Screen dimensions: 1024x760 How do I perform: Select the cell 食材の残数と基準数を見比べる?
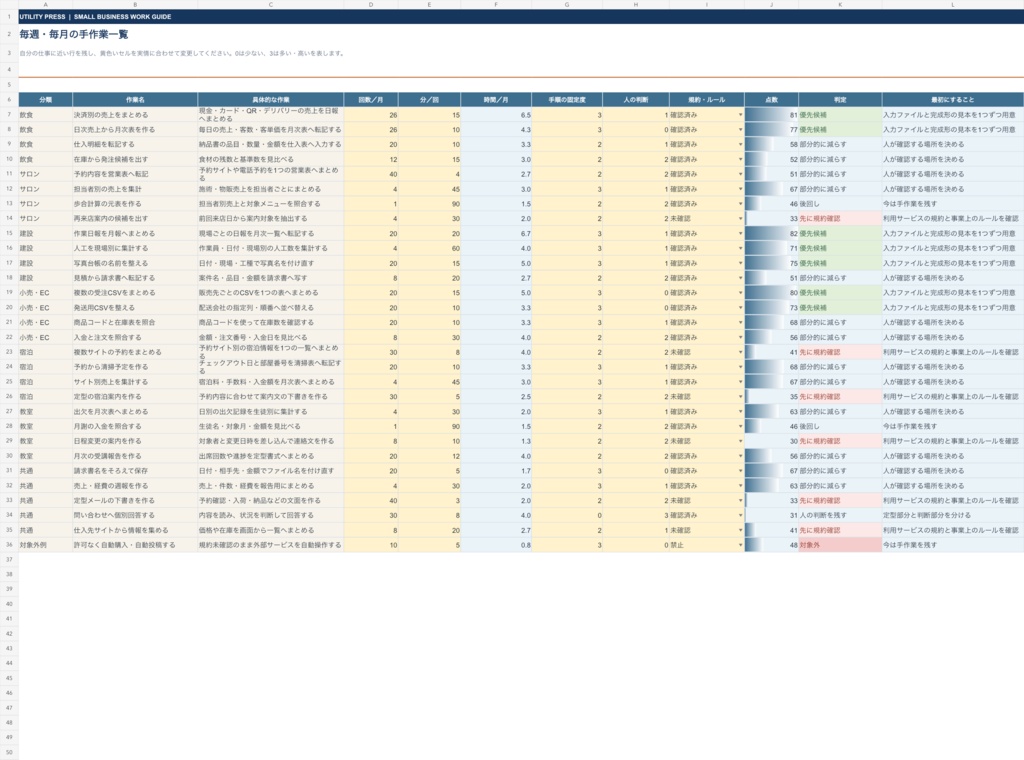click(271, 159)
